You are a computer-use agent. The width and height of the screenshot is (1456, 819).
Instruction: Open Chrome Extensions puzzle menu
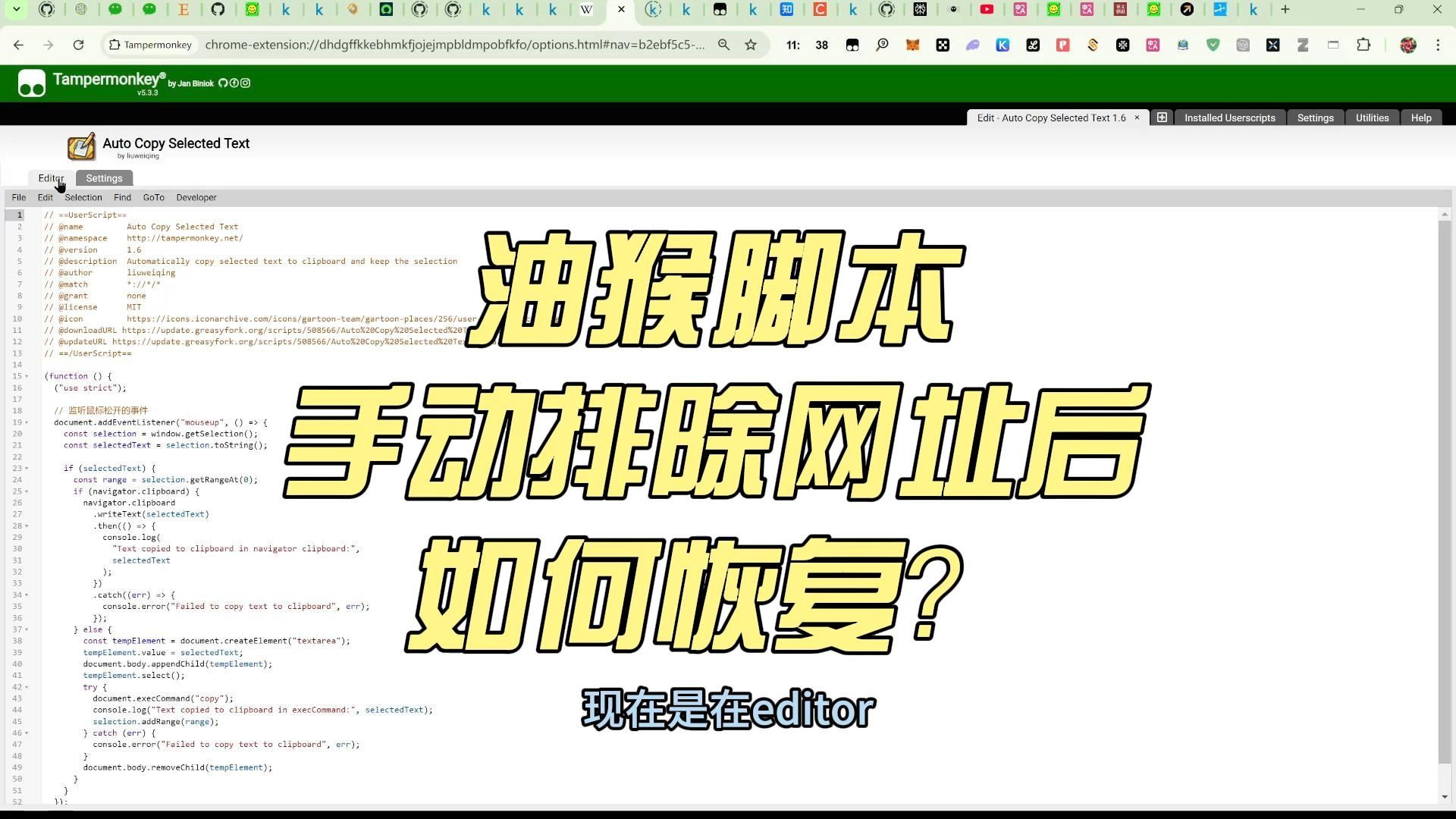[x=1363, y=45]
